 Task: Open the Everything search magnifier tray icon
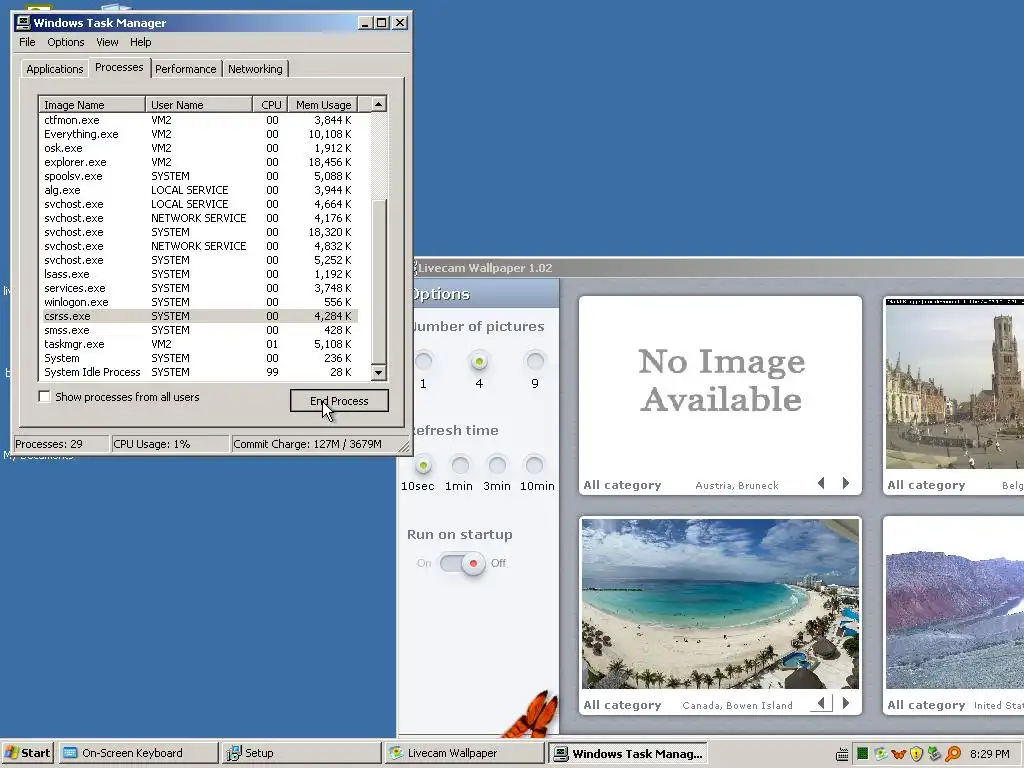[x=953, y=753]
